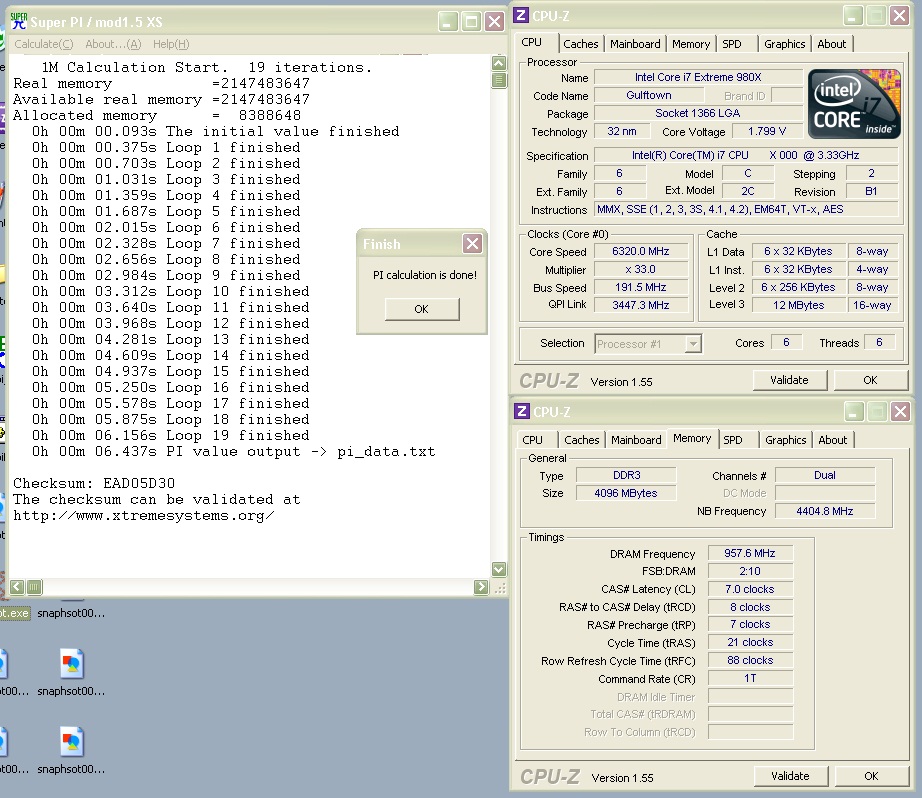
Task: Click Validate in the upper CPU-Z window
Action: click(x=789, y=380)
